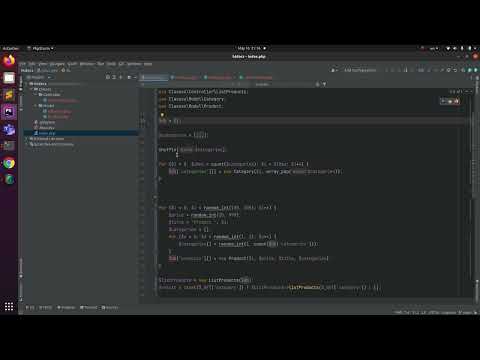Select the file inside the Controller folder
The height and width of the screenshot is (360, 480).
pos(63,100)
